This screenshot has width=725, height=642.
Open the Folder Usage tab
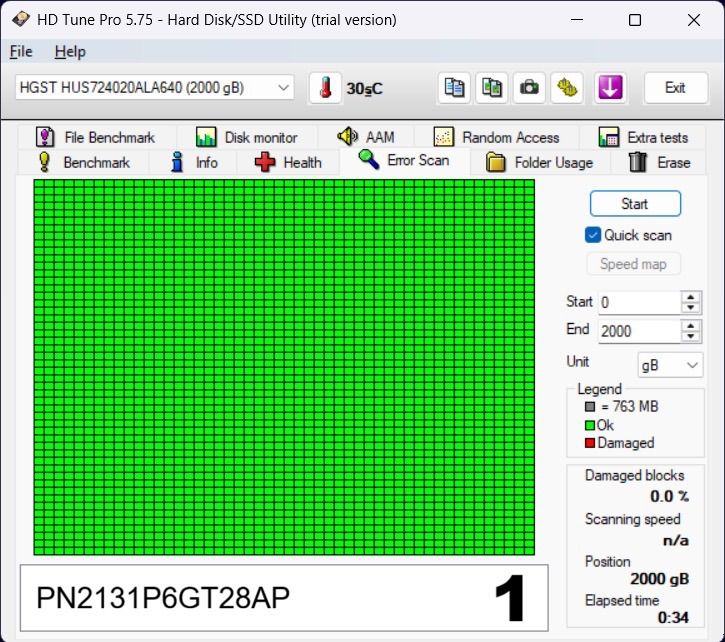(540, 162)
